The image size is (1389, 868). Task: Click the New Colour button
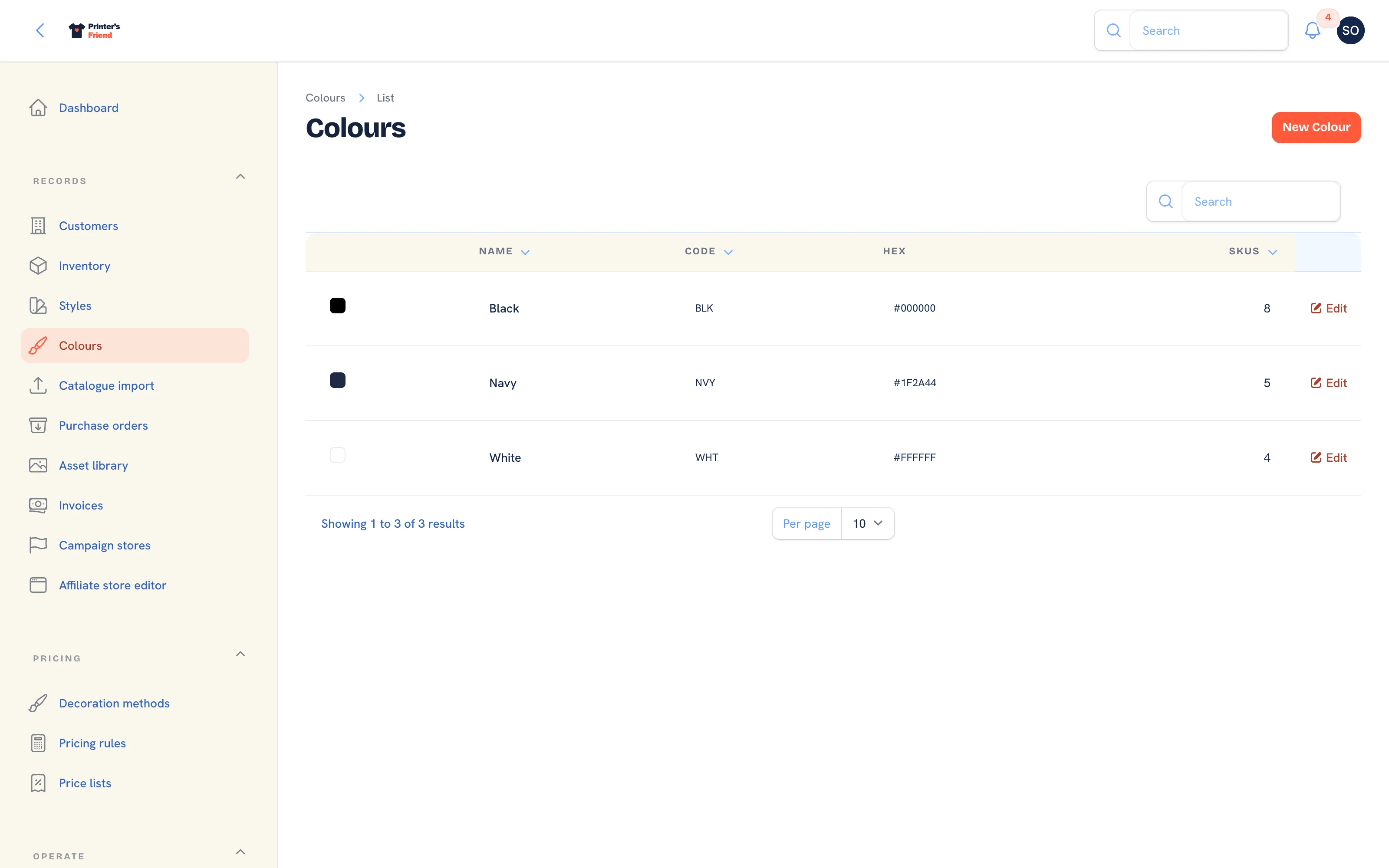tap(1316, 128)
